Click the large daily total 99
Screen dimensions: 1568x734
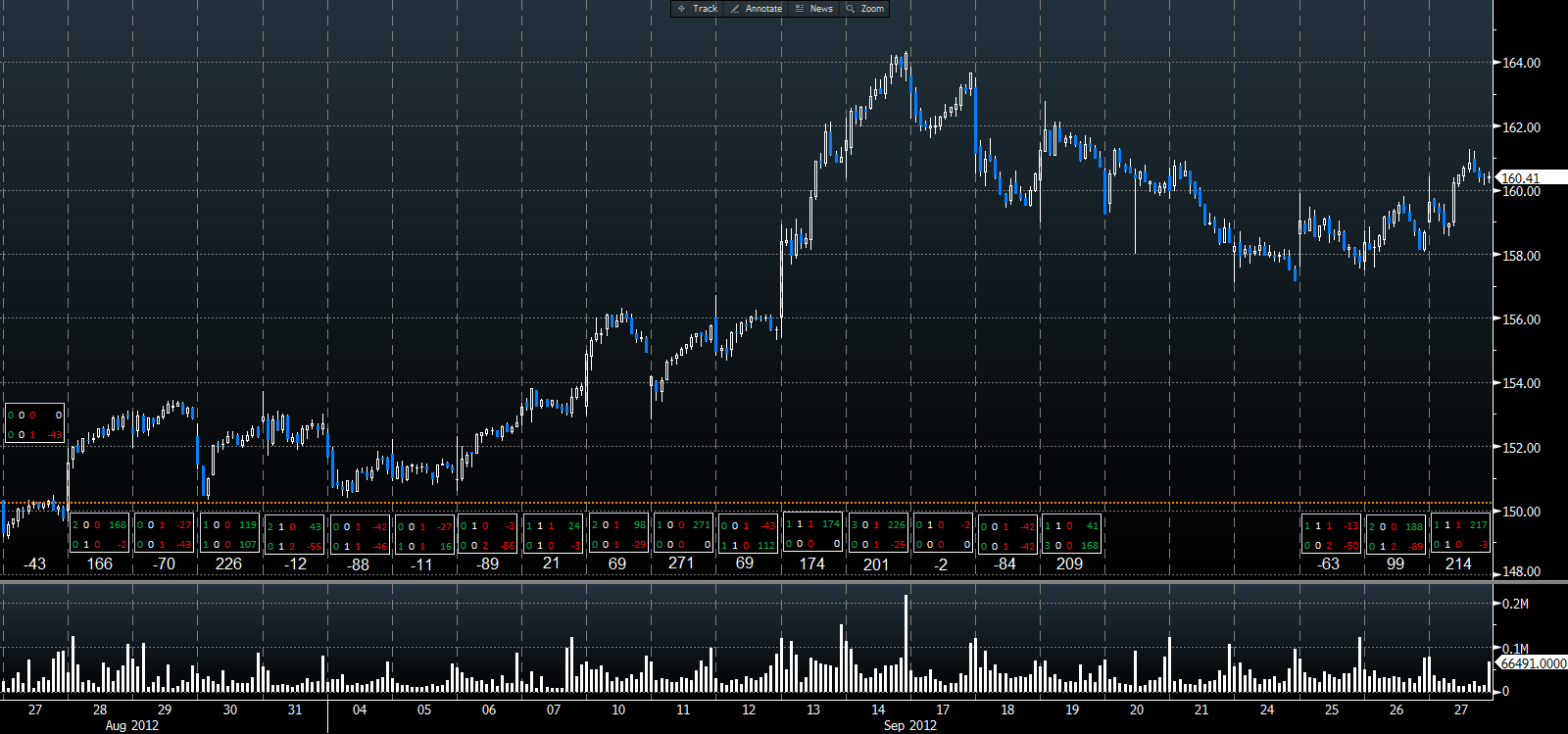1396,563
